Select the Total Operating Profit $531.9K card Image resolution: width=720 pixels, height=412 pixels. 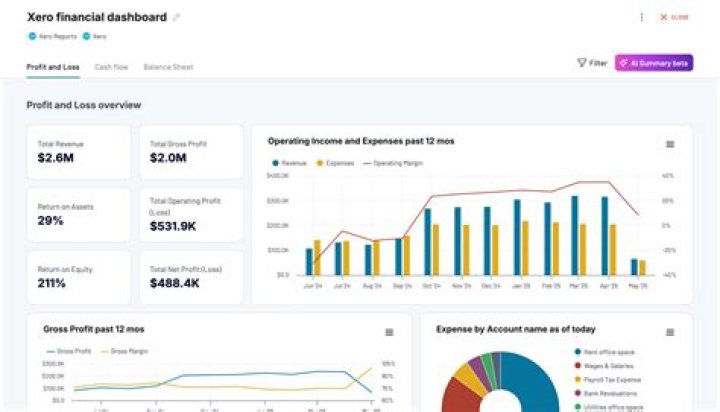[x=191, y=215]
